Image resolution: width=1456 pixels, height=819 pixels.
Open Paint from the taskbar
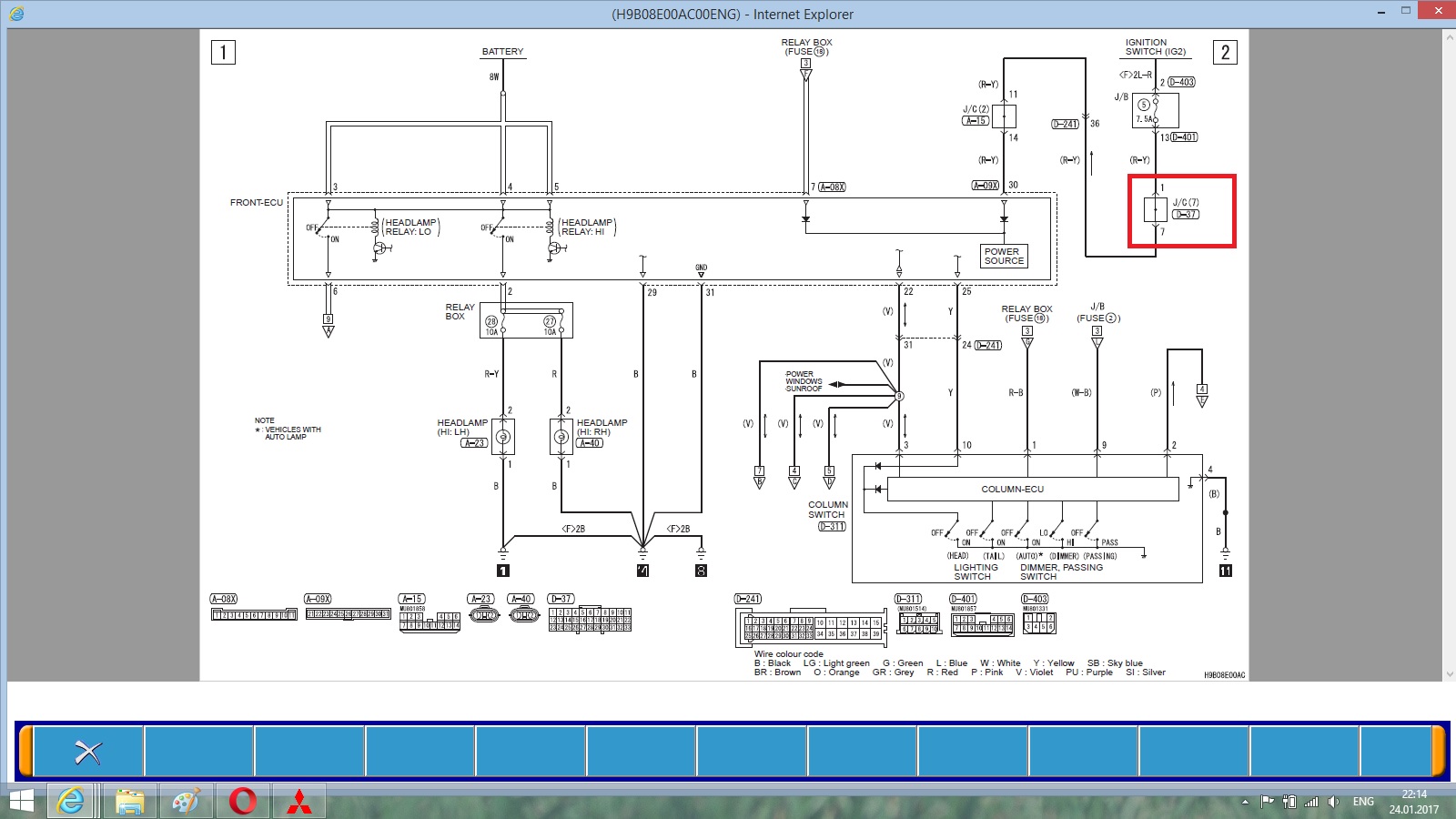(187, 801)
